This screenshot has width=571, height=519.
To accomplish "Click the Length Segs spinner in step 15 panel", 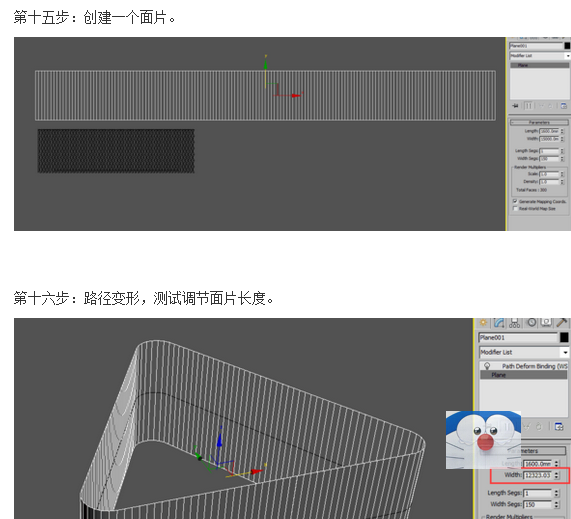I will point(562,151).
